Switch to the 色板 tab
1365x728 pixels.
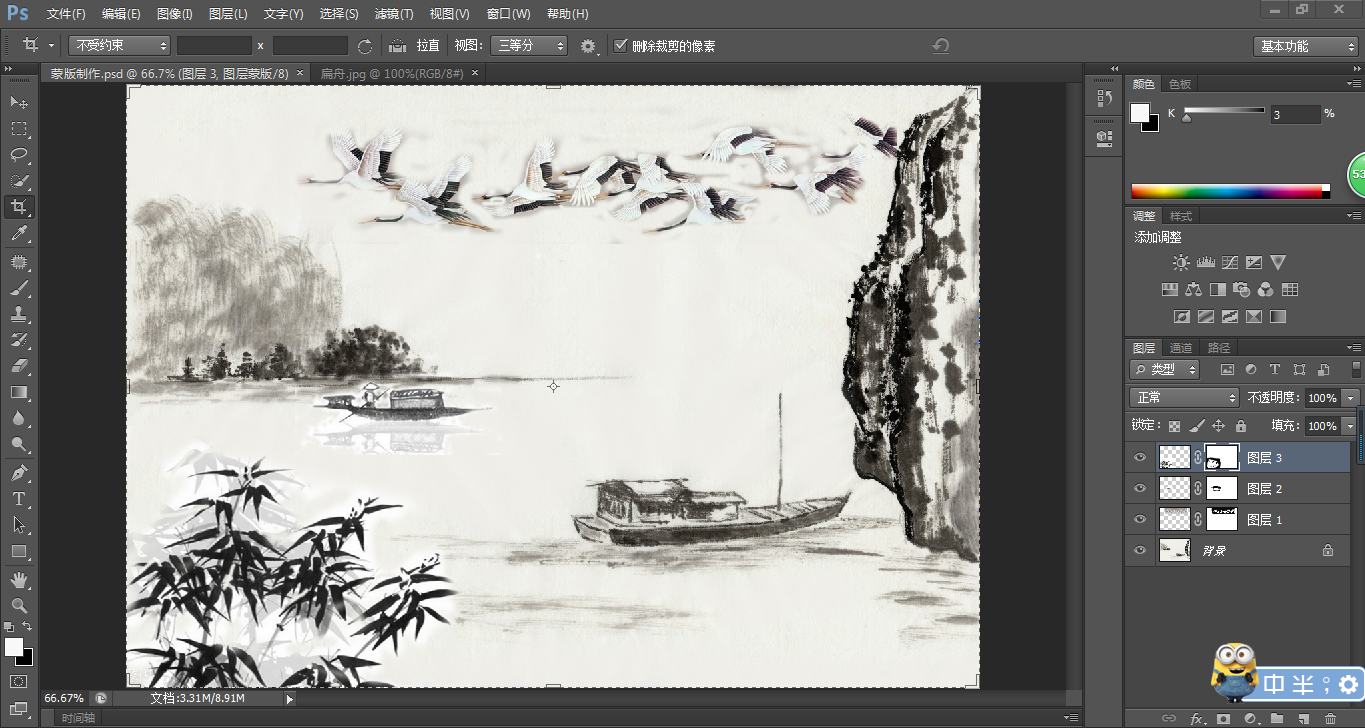[1180, 85]
